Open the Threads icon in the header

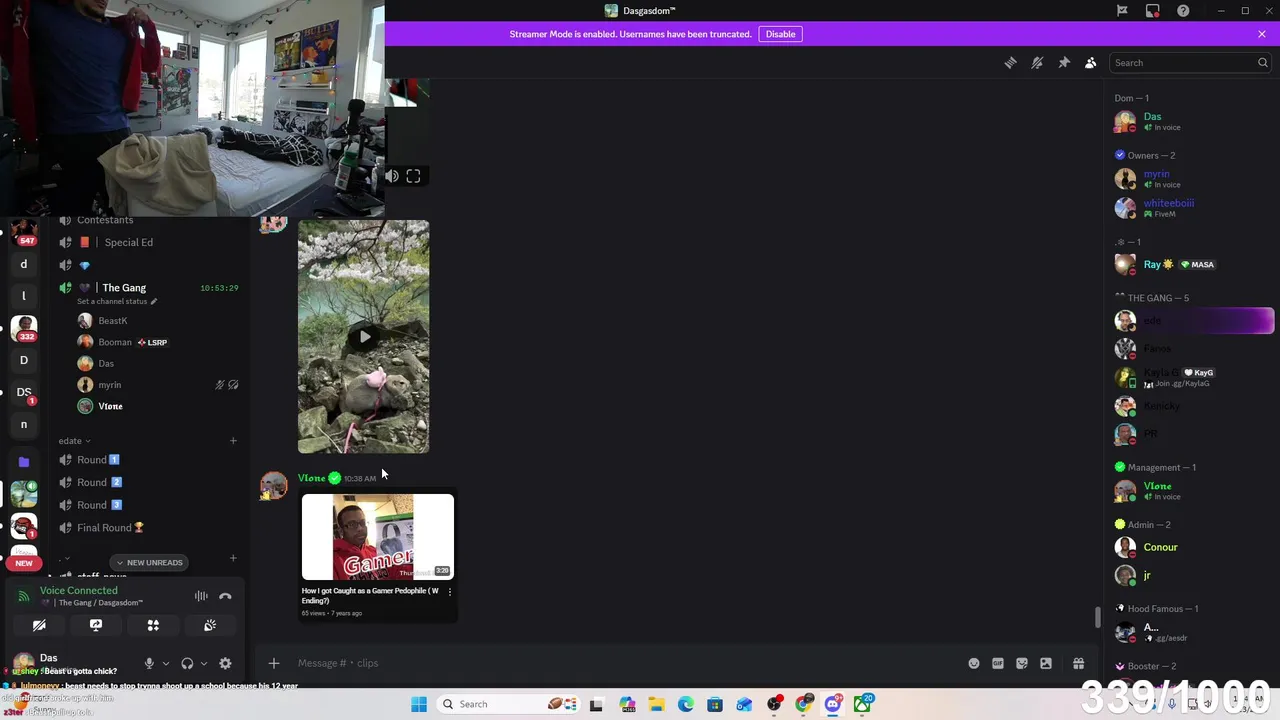point(1010,63)
